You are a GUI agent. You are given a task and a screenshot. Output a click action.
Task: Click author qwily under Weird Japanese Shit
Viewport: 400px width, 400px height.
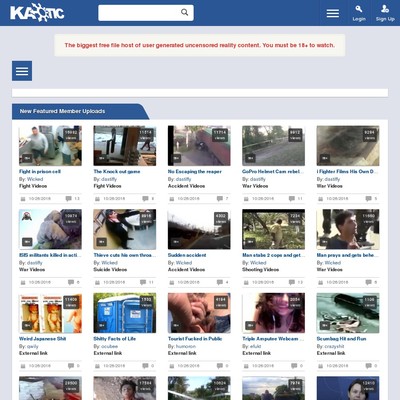point(33,346)
